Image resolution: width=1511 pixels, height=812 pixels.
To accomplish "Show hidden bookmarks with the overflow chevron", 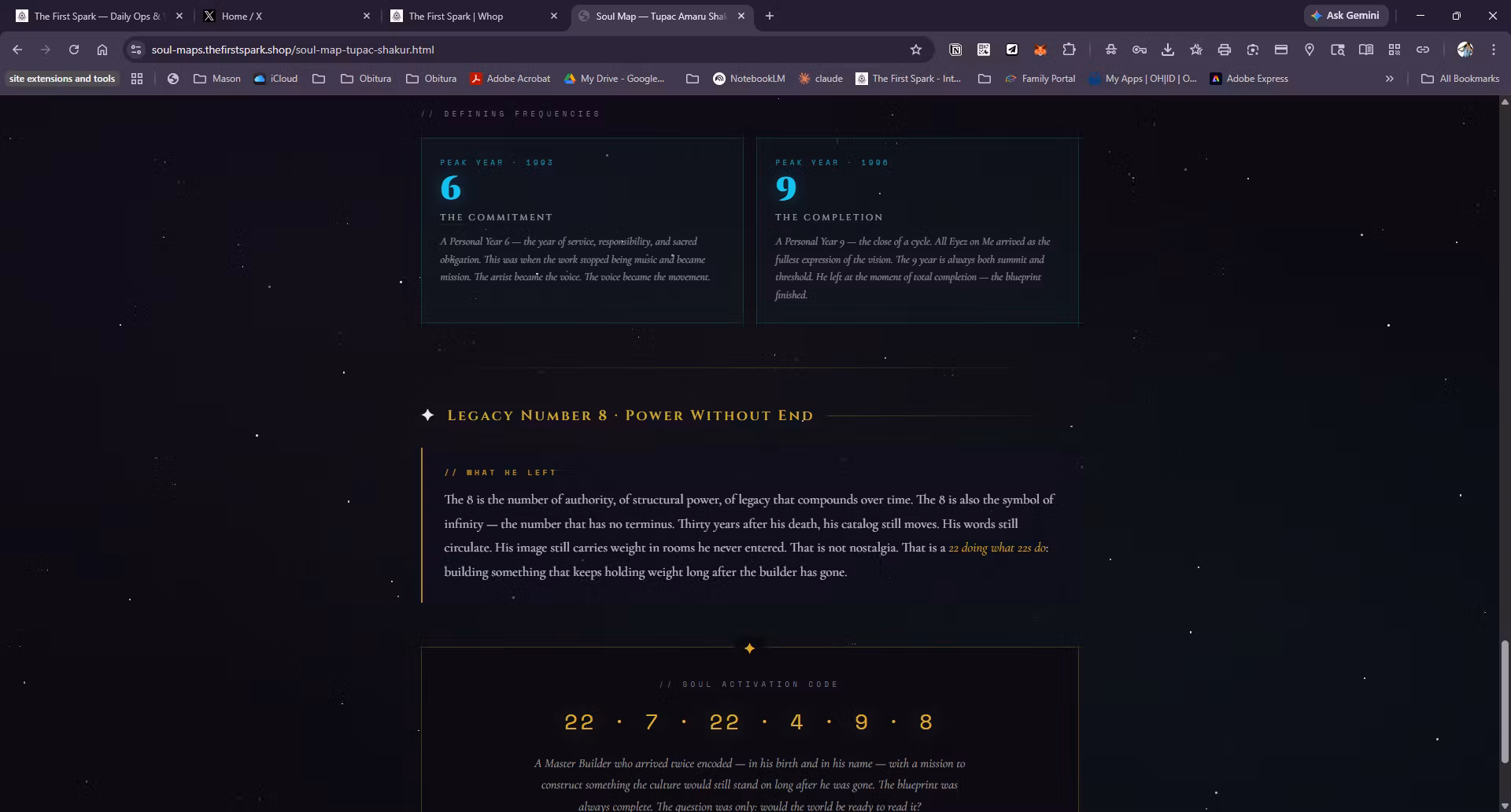I will 1390,79.
